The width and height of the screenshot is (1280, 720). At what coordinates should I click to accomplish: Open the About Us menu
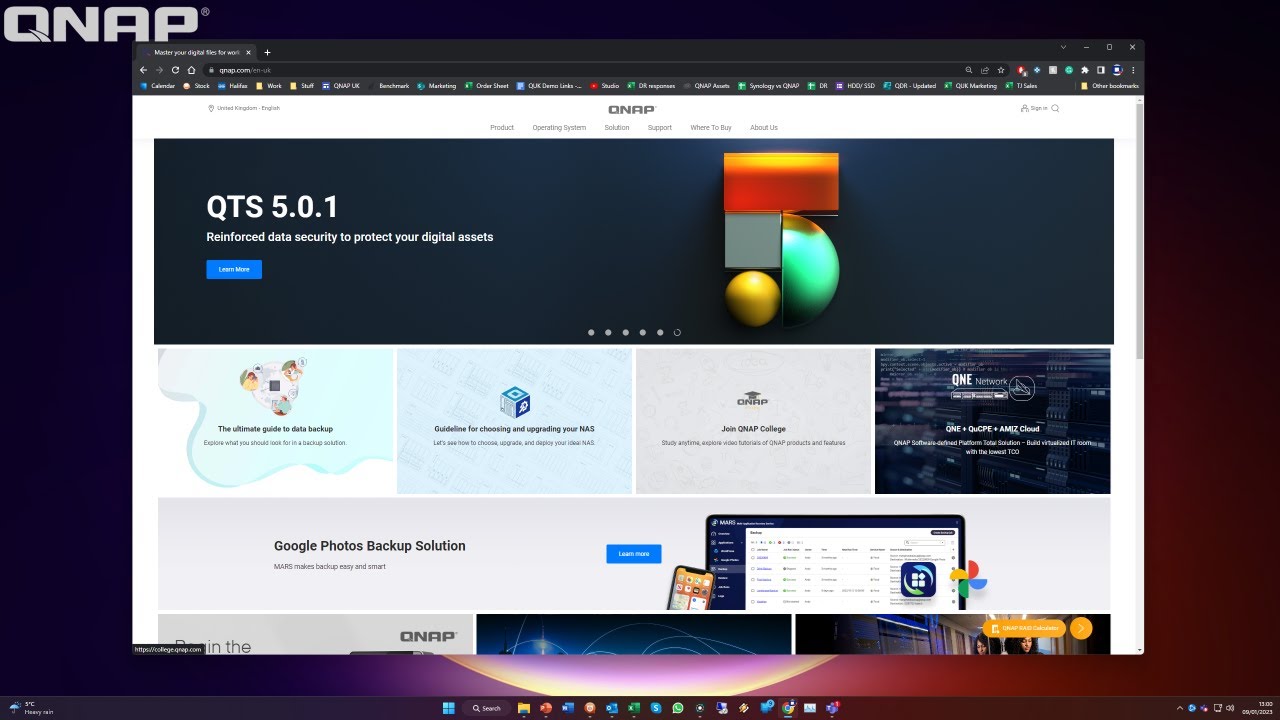(x=764, y=128)
